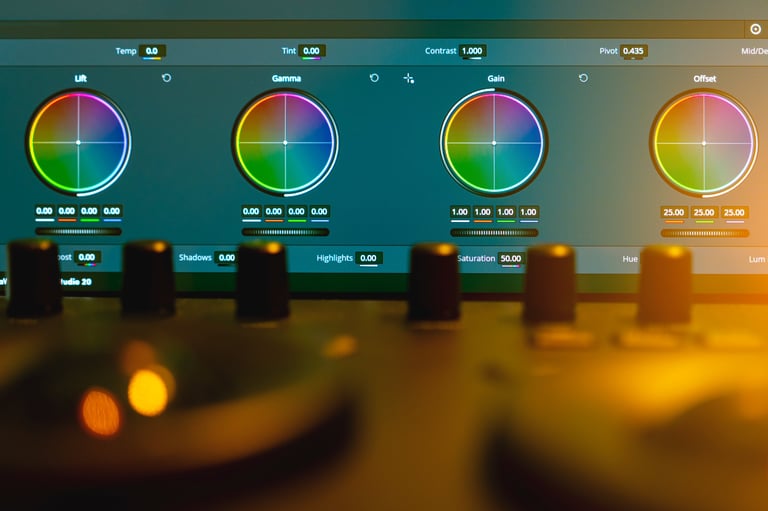Screen dimensions: 768x511
Task: Reset the Gamma color wheel
Action: click(x=374, y=78)
